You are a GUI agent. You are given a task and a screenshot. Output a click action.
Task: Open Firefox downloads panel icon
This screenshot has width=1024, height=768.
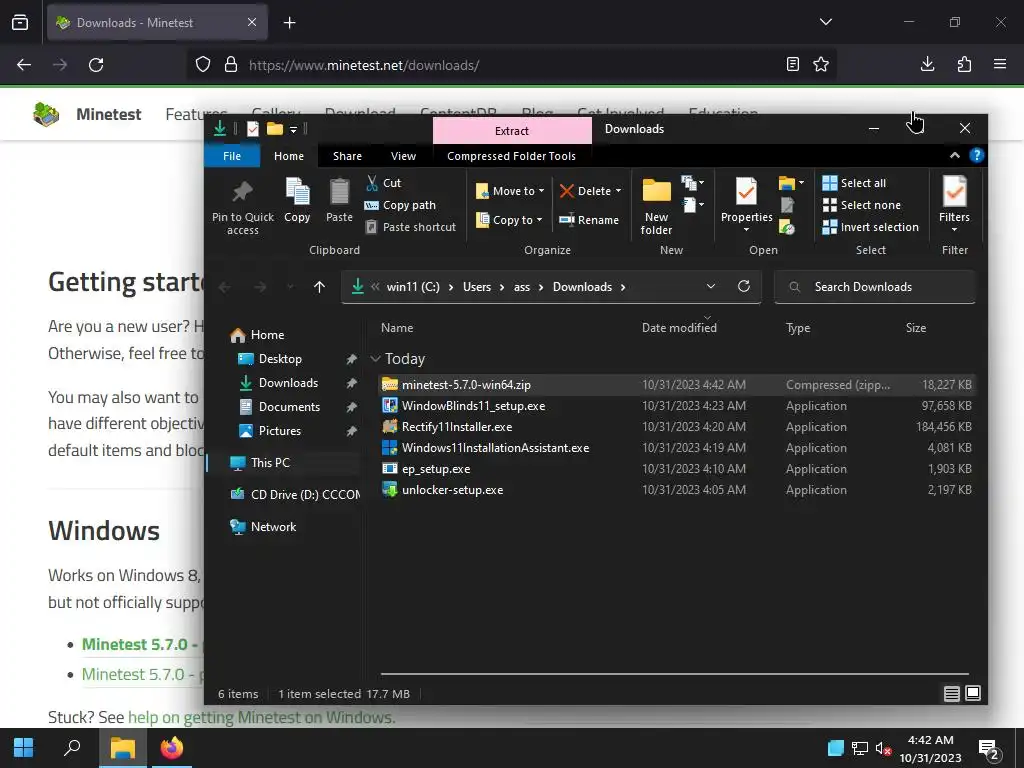[x=927, y=65]
